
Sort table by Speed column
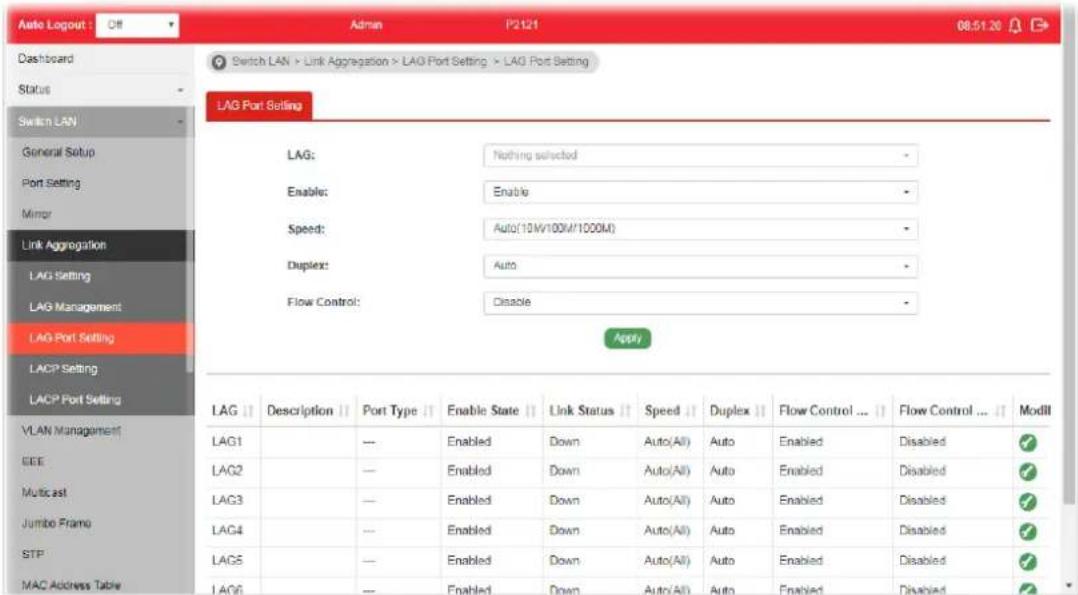coord(692,411)
